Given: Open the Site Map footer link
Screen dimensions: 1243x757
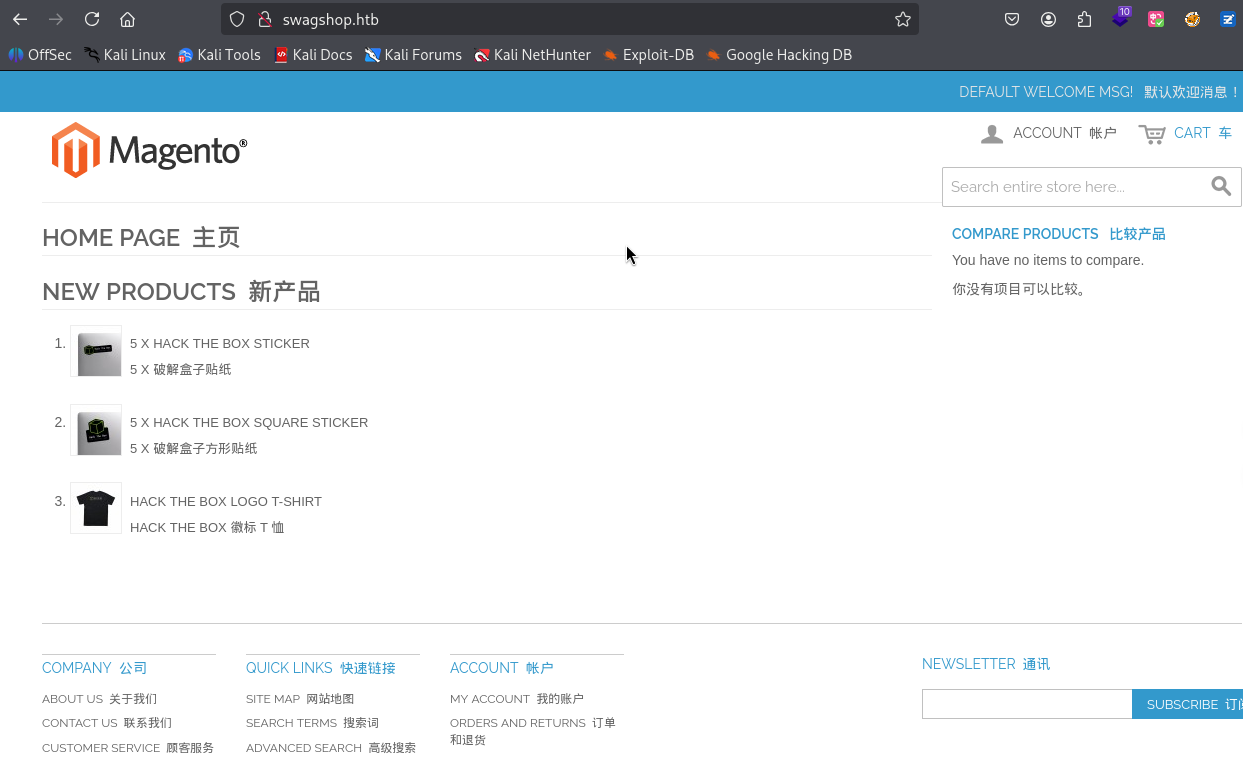Looking at the screenshot, I should [300, 699].
